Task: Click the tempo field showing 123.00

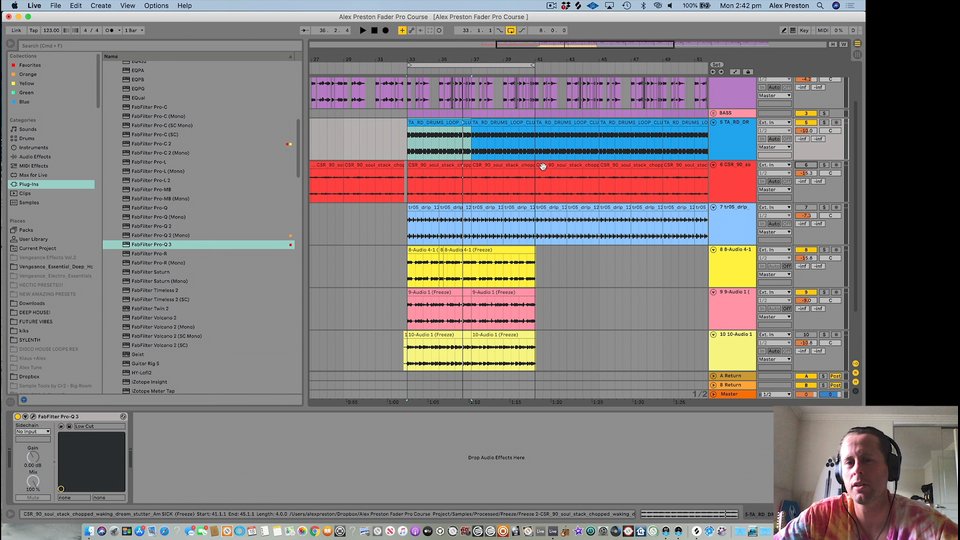Action: pos(51,30)
